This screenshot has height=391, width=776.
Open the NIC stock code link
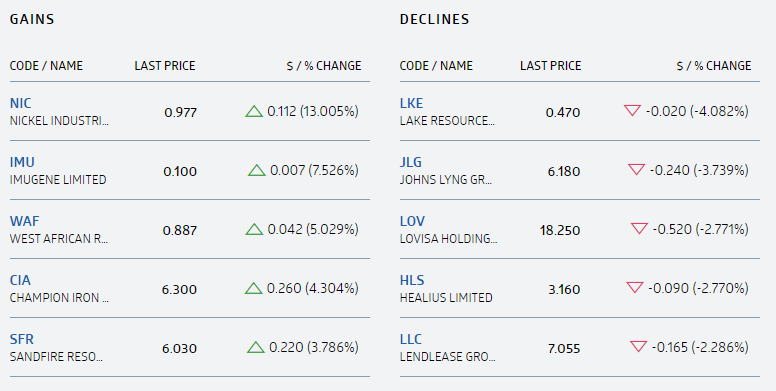pos(20,103)
